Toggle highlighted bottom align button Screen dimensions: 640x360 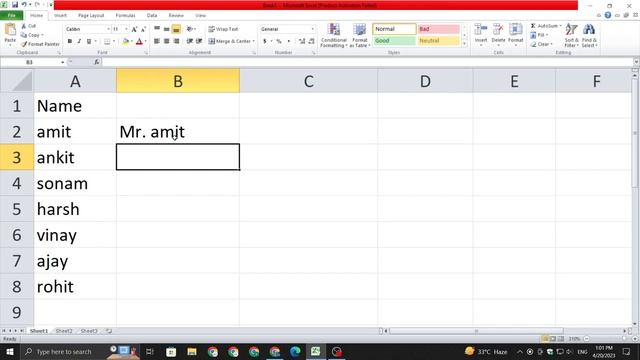[x=176, y=29]
